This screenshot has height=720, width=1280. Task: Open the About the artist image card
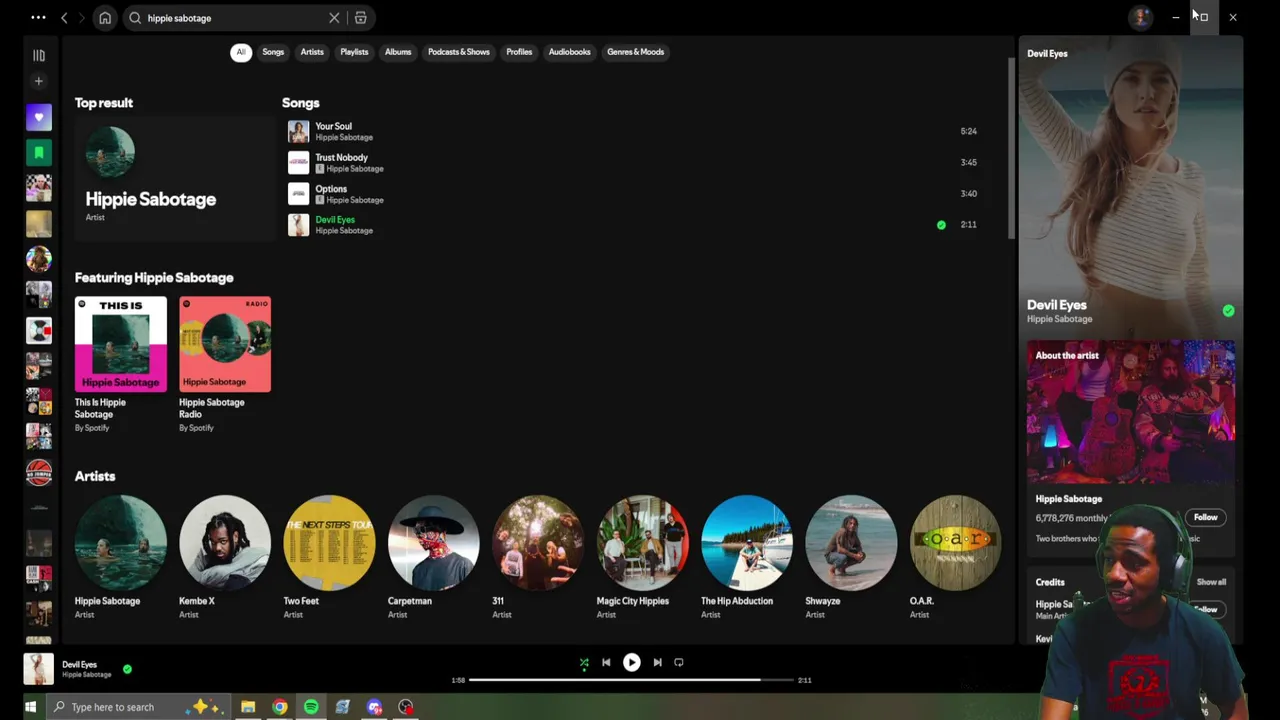click(1131, 412)
